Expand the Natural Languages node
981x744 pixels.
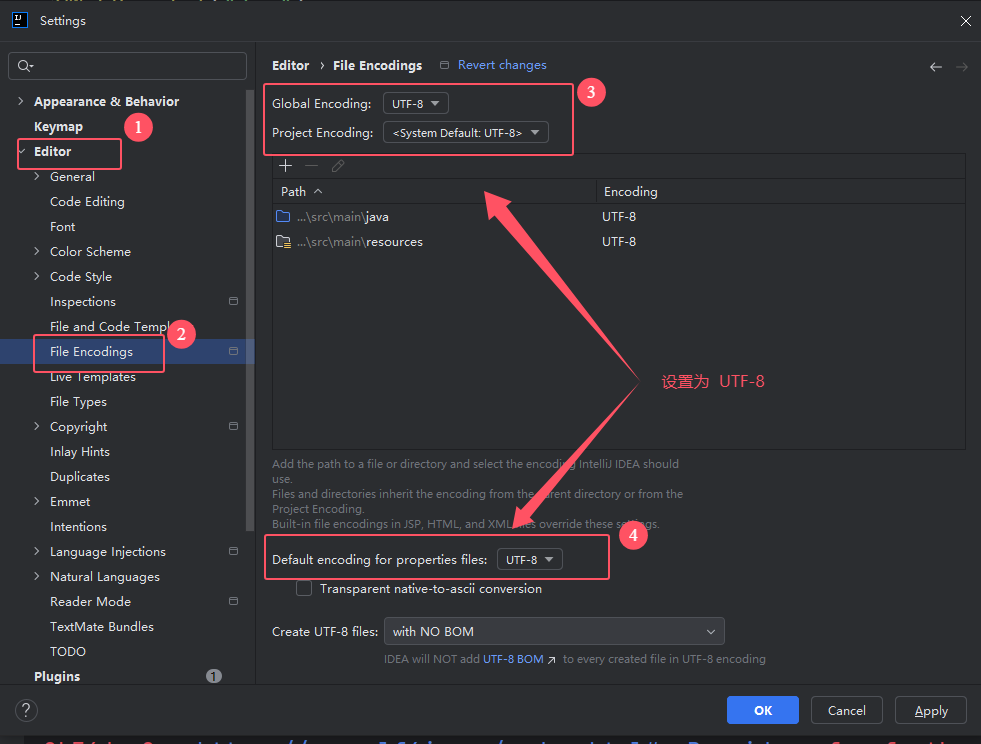pos(37,576)
